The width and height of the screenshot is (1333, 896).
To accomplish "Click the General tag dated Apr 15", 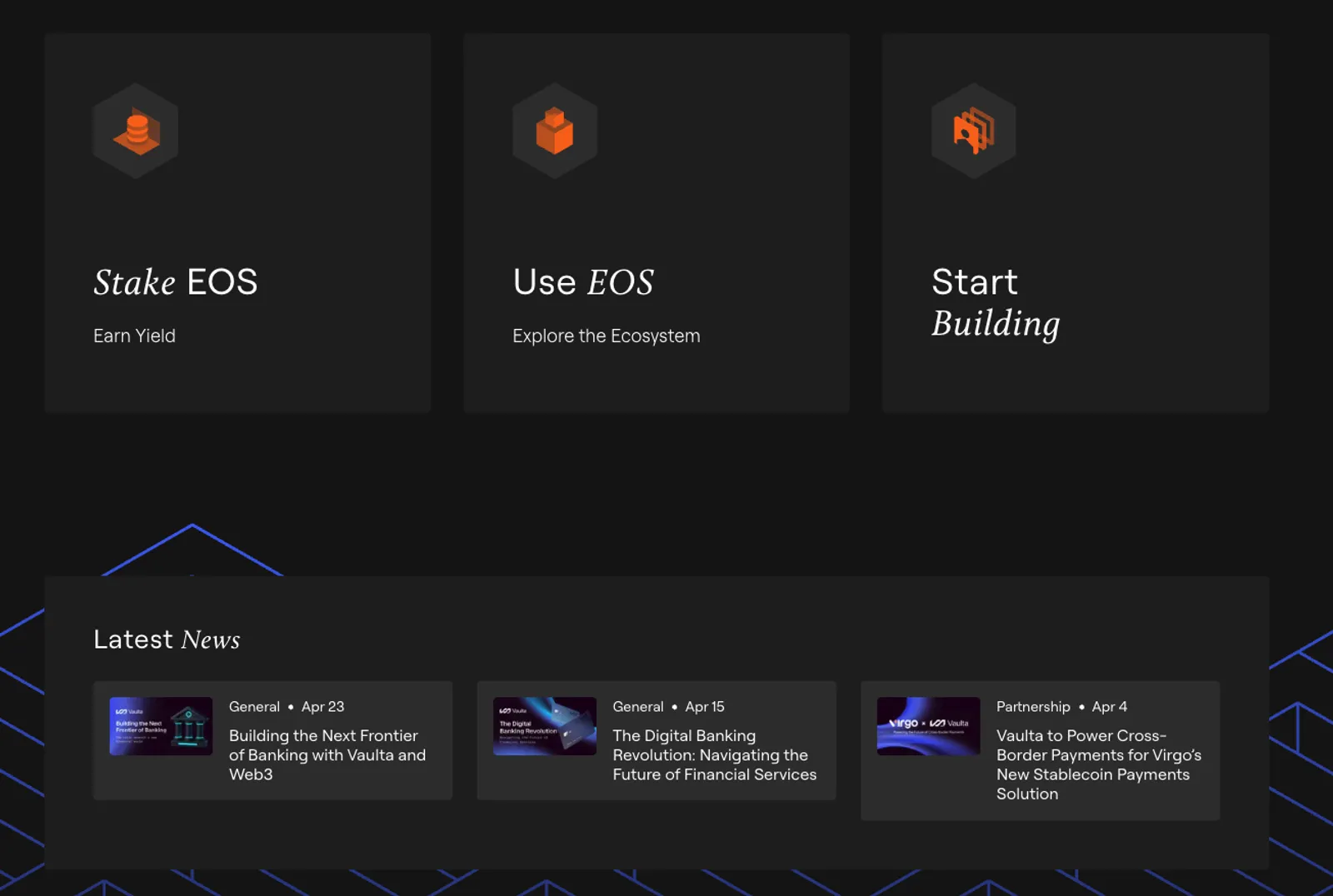I will click(638, 706).
